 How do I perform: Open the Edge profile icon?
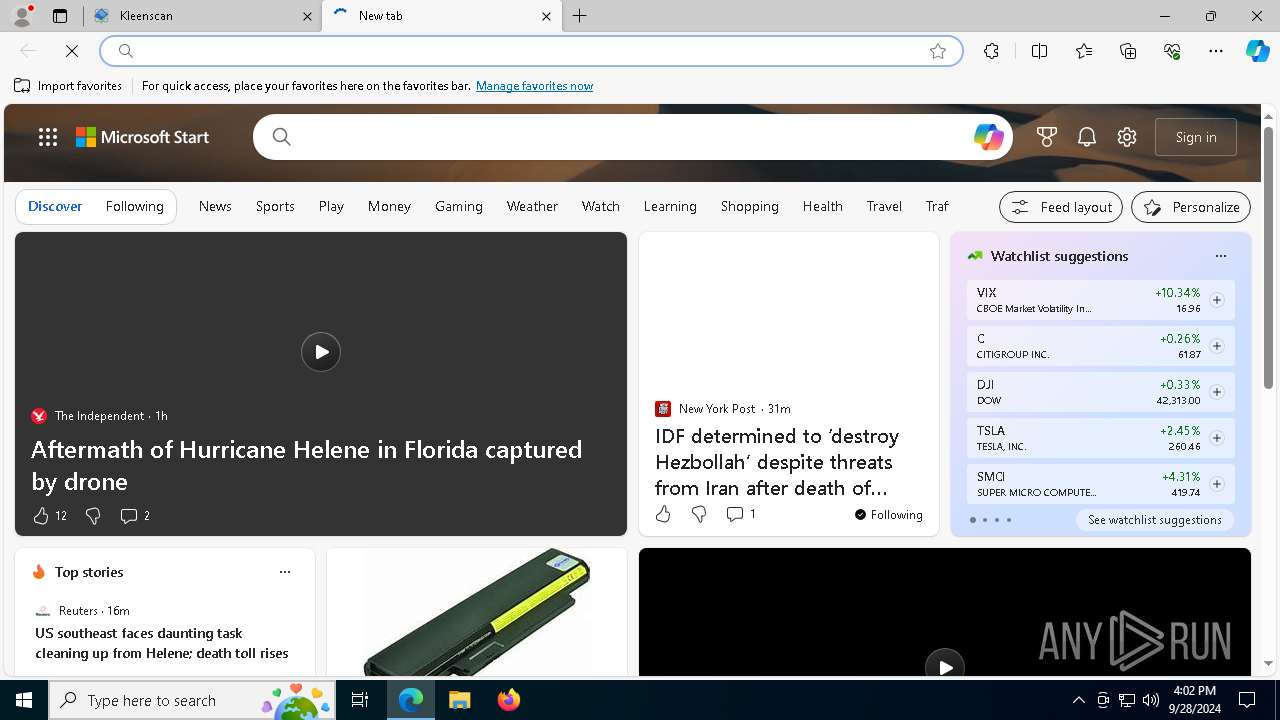(x=21, y=16)
